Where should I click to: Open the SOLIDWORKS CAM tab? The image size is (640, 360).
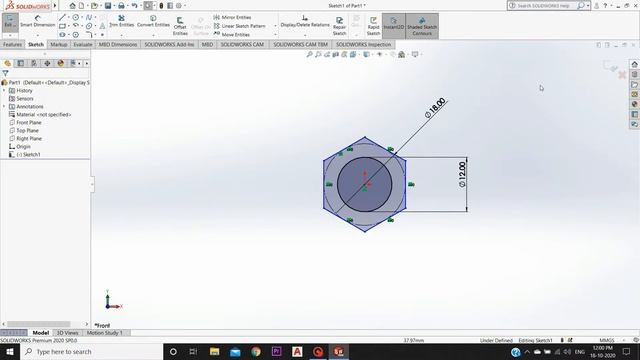[242, 44]
